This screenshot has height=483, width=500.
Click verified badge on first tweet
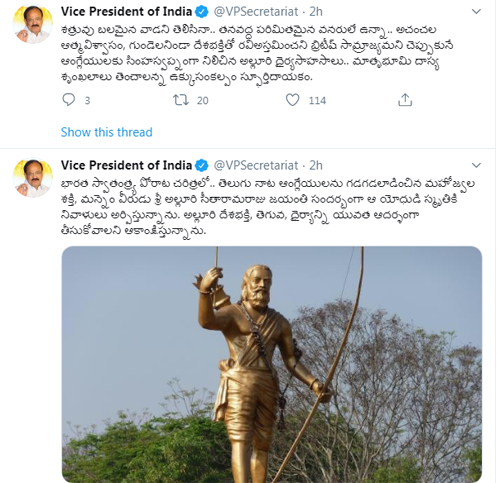point(202,12)
